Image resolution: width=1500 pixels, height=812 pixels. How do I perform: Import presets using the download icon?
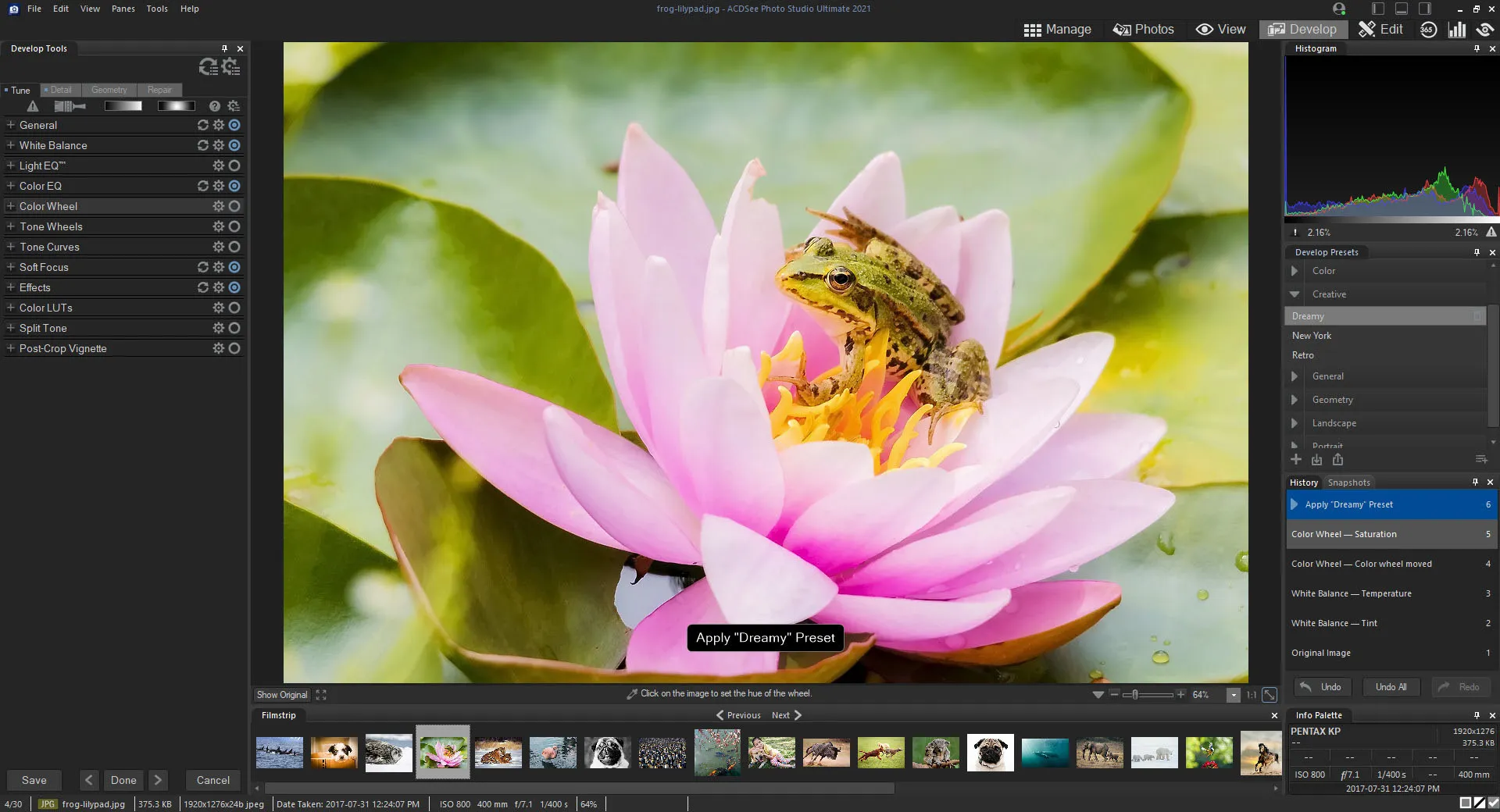click(x=1317, y=460)
